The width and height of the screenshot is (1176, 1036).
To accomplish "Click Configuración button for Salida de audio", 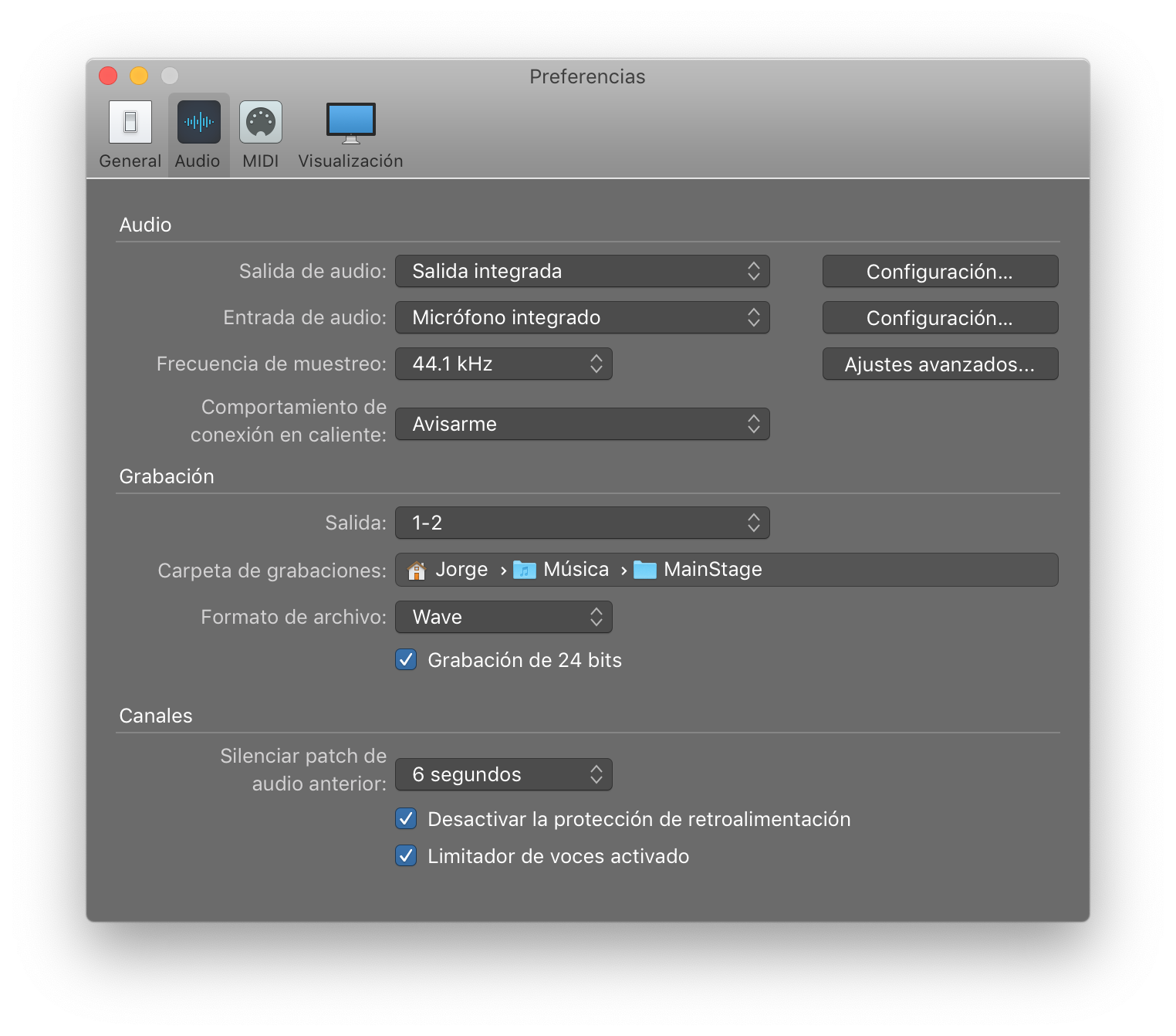I will click(x=940, y=271).
